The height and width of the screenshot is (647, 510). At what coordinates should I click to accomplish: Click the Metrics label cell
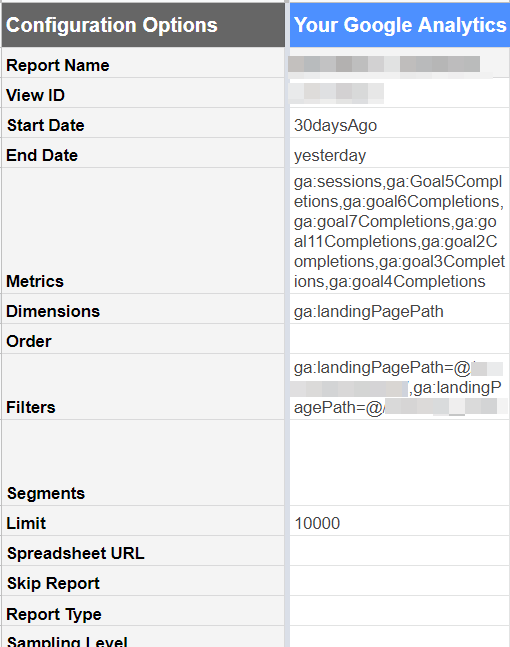click(x=143, y=231)
